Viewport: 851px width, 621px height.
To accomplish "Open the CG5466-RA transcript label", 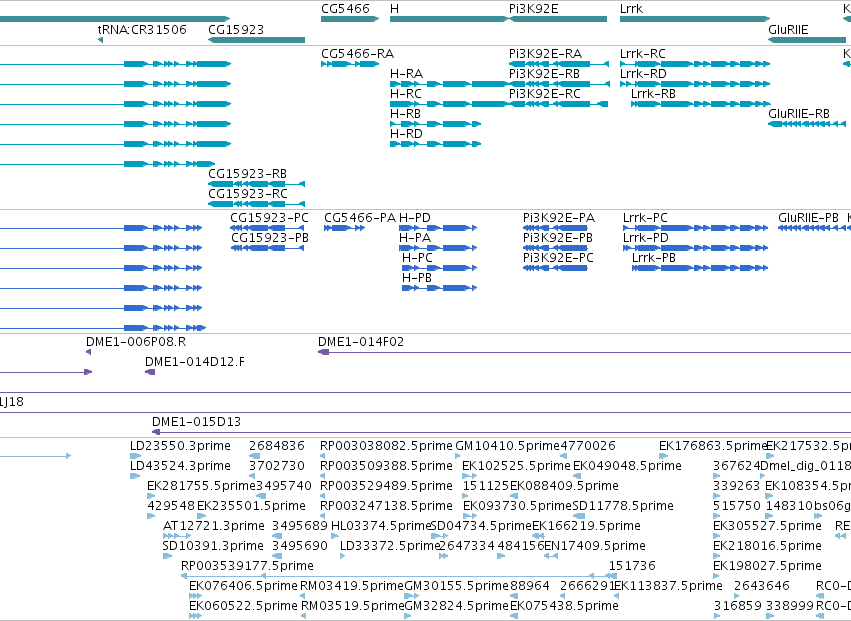I will pos(358,54).
